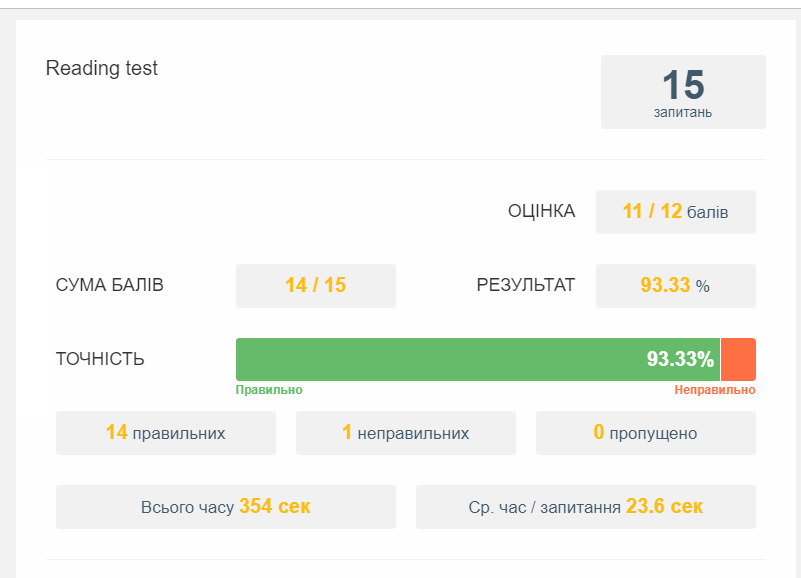
Task: Click green correct portion of accuracy bar
Action: pos(478,359)
